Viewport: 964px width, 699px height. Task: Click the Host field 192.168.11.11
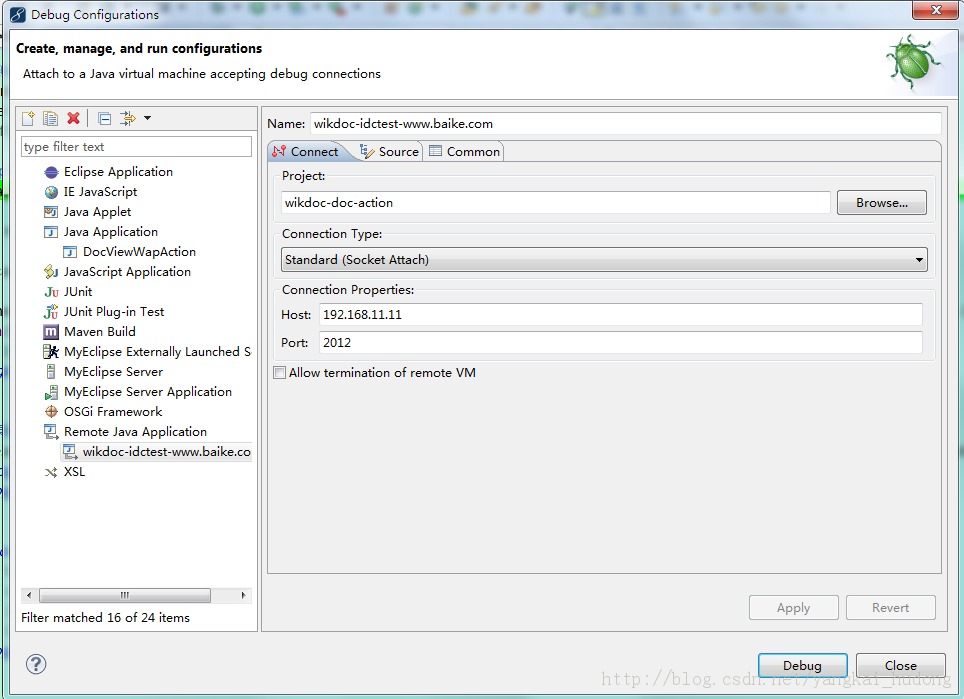(x=621, y=315)
